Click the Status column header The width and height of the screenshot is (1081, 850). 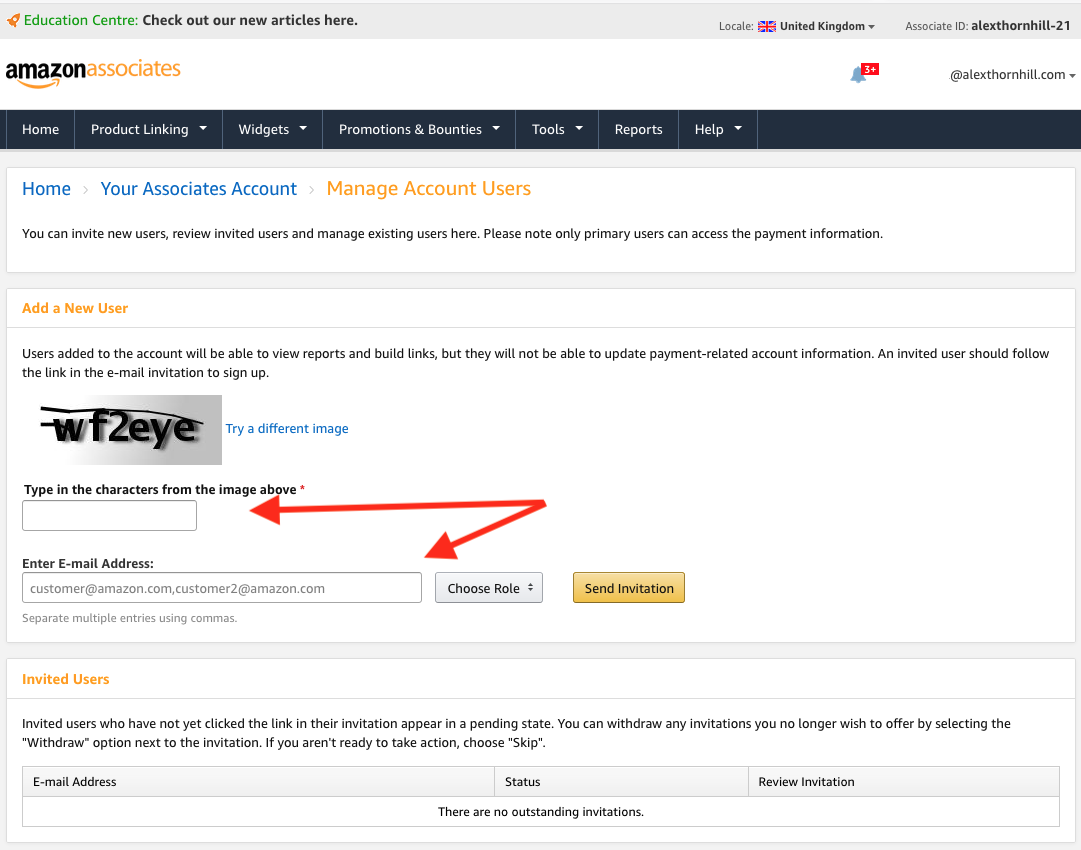coord(621,782)
